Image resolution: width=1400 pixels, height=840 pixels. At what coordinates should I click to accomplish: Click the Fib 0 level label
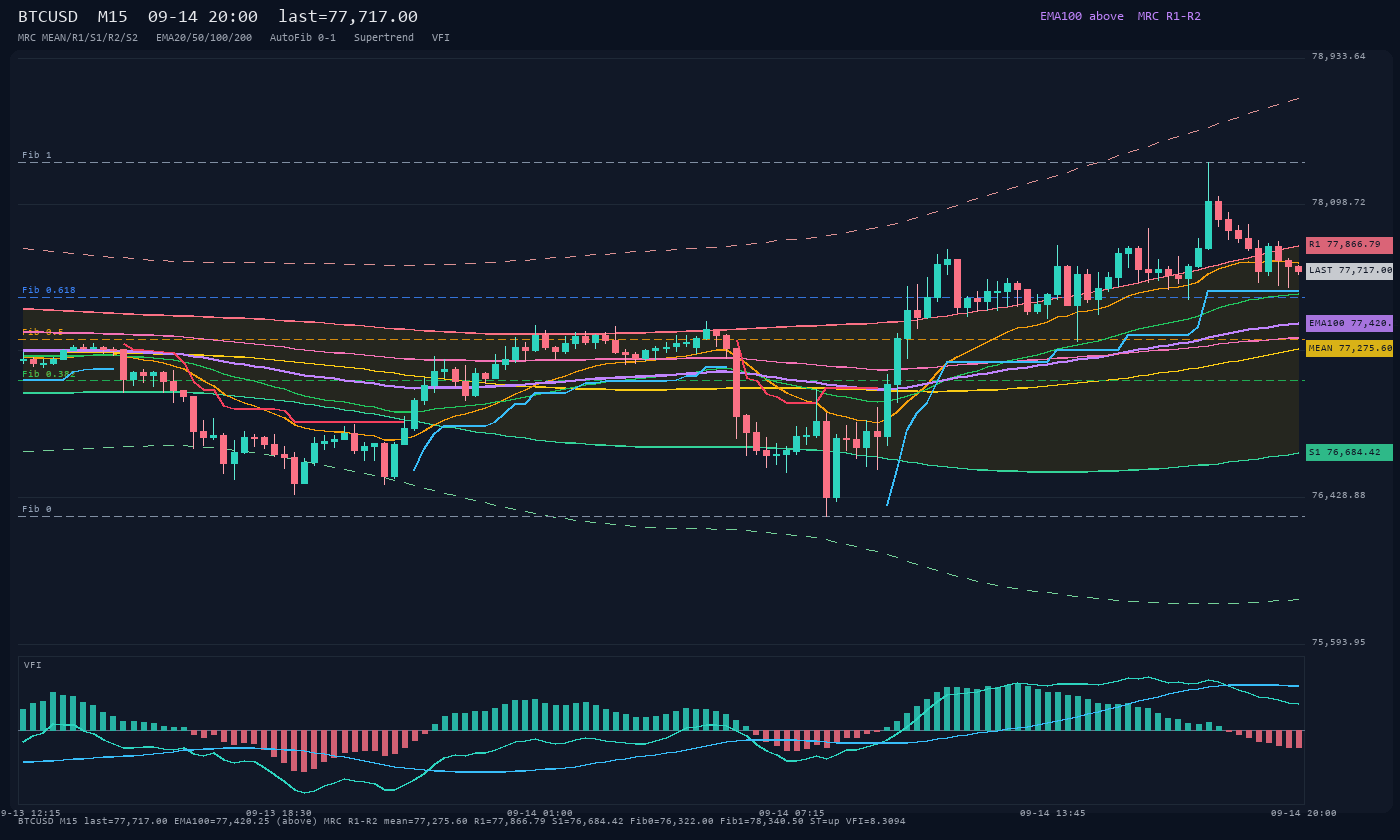37,509
